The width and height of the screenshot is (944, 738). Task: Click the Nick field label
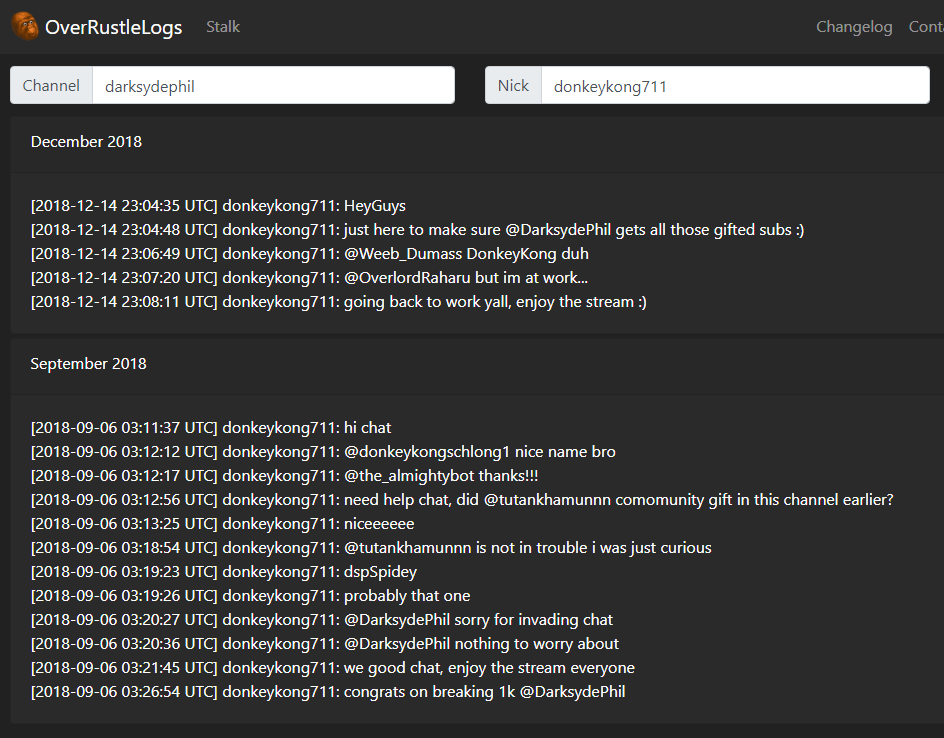click(x=513, y=85)
